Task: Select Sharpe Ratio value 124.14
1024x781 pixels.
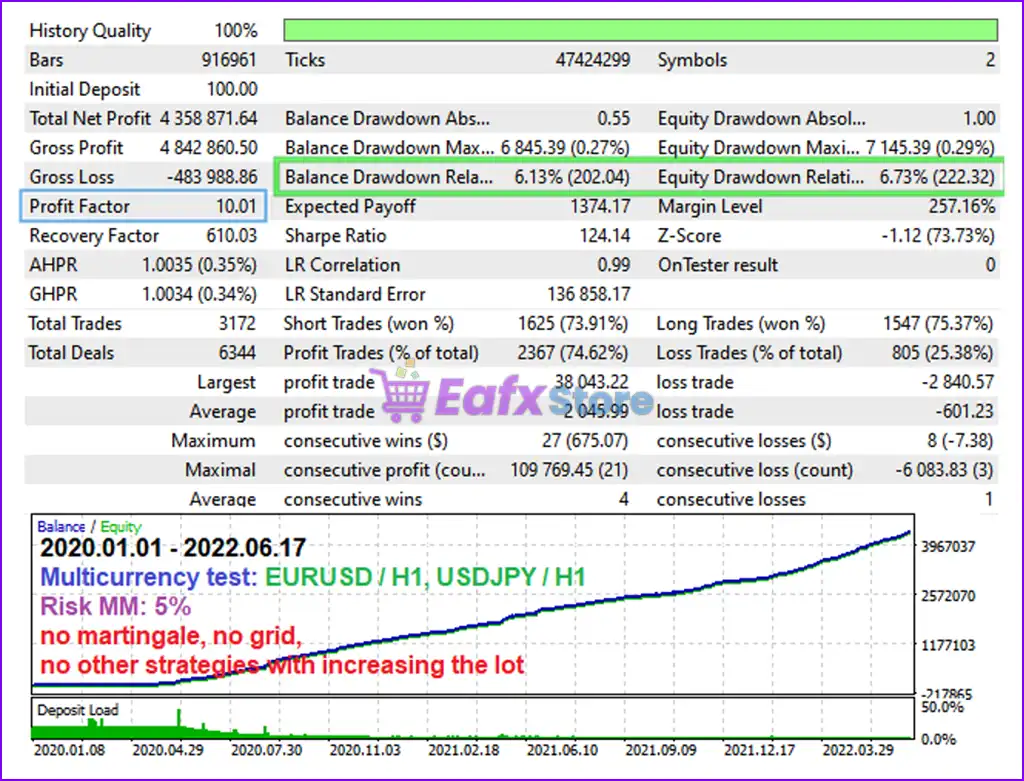Action: [605, 236]
